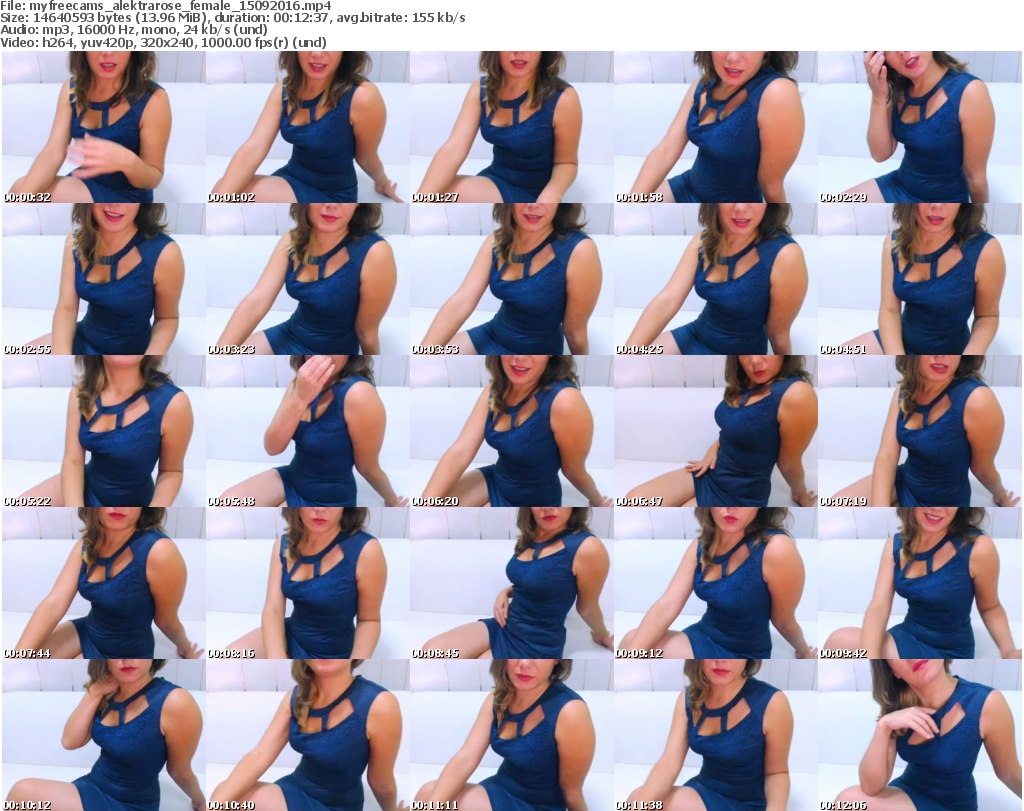Choose the thumbnail timestamped 00:05:22
The width and height of the screenshot is (1024, 811).
(104, 431)
